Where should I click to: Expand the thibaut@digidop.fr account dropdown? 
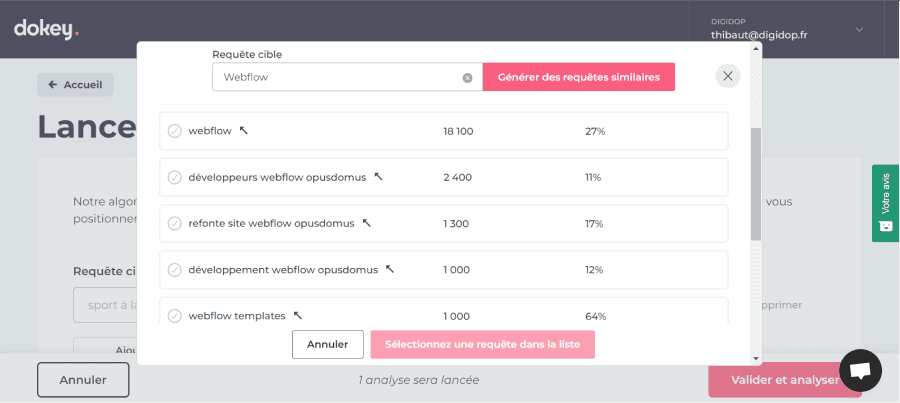coord(859,29)
